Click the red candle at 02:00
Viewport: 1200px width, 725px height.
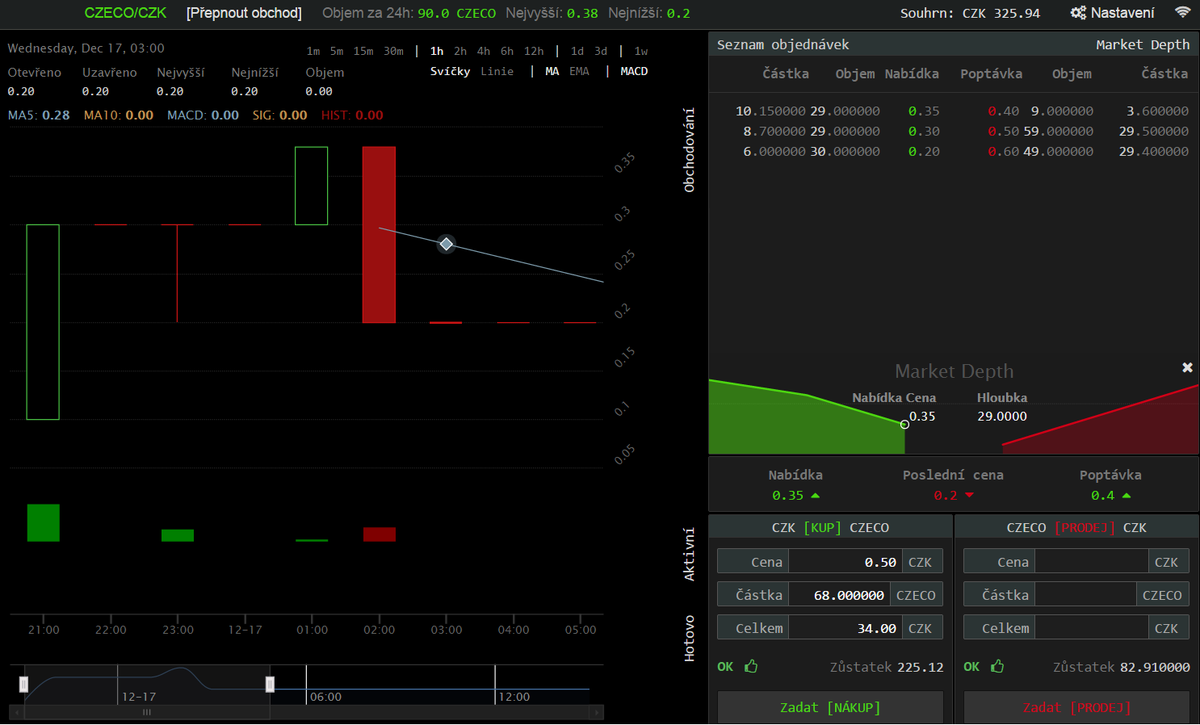coord(379,235)
